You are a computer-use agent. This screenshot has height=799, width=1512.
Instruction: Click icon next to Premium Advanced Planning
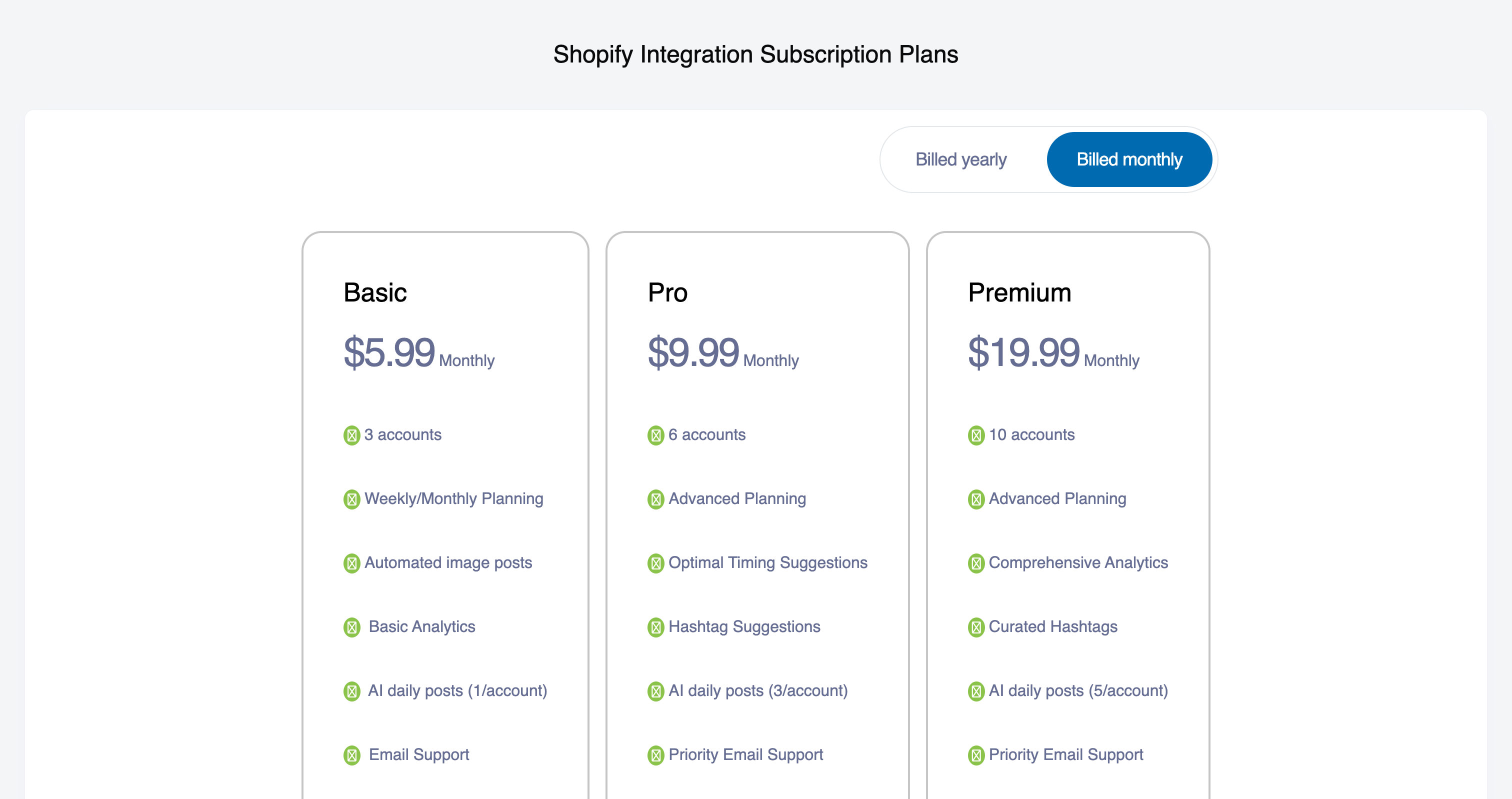click(x=976, y=499)
